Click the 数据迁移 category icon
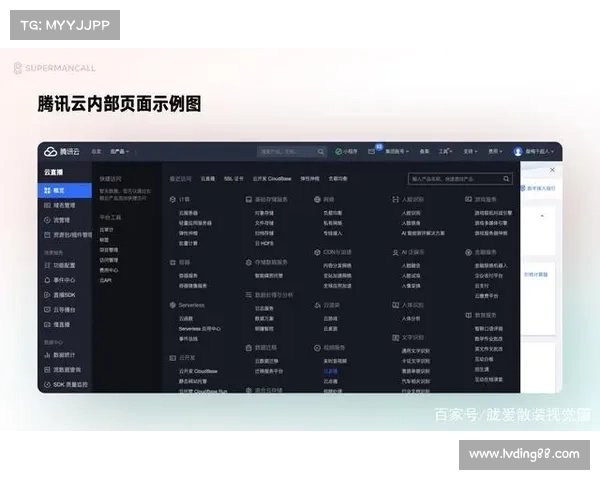Screen dimensions: 600x480 (x=249, y=348)
